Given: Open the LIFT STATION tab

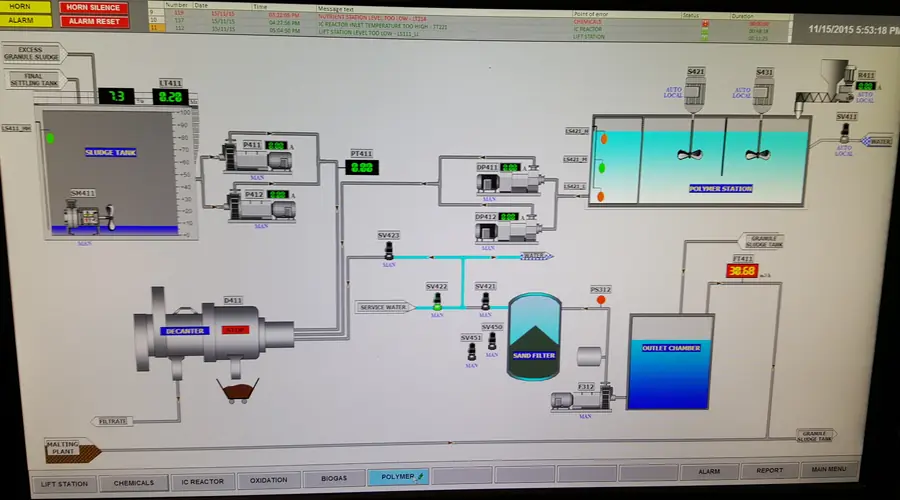Looking at the screenshot, I should 64,484.
